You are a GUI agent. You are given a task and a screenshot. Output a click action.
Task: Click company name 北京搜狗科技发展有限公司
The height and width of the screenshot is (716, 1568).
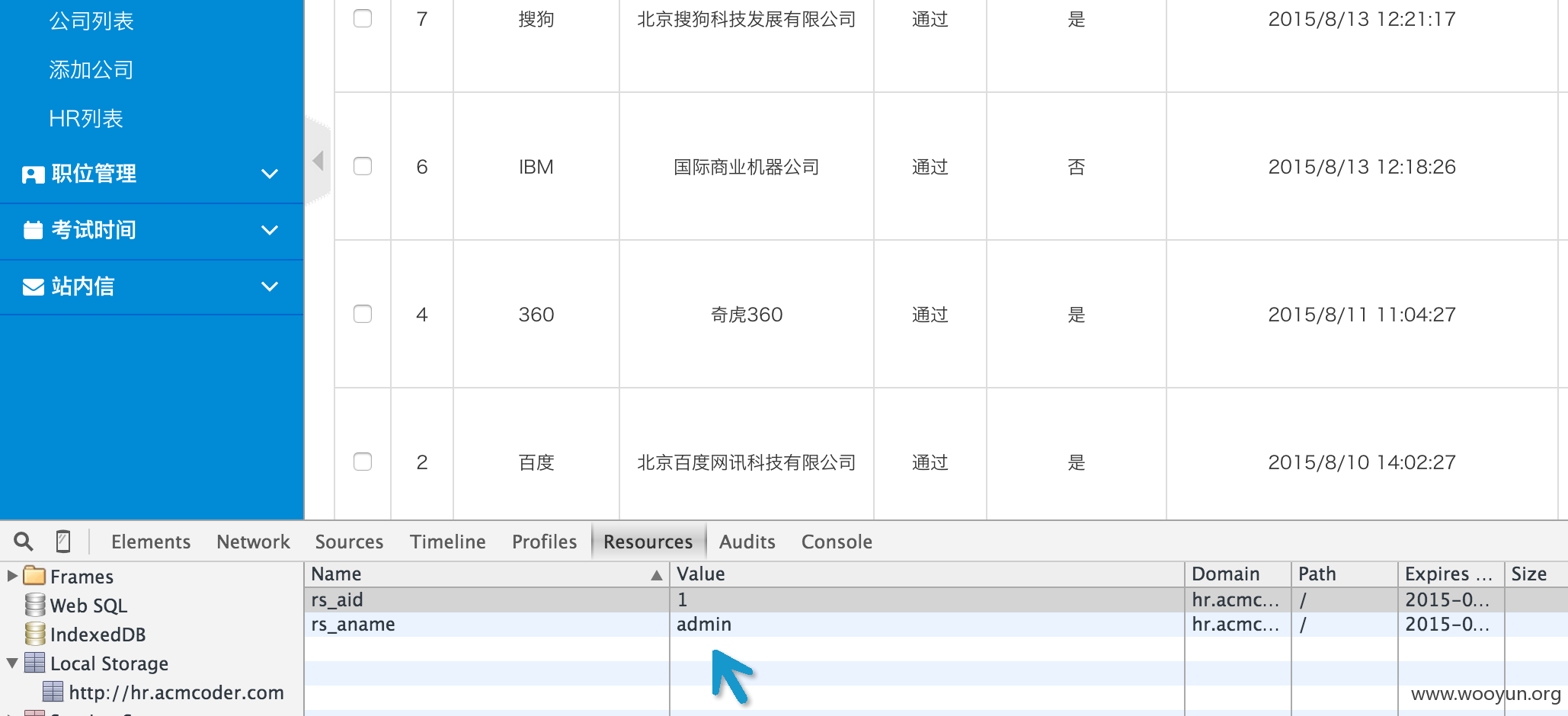747,19
